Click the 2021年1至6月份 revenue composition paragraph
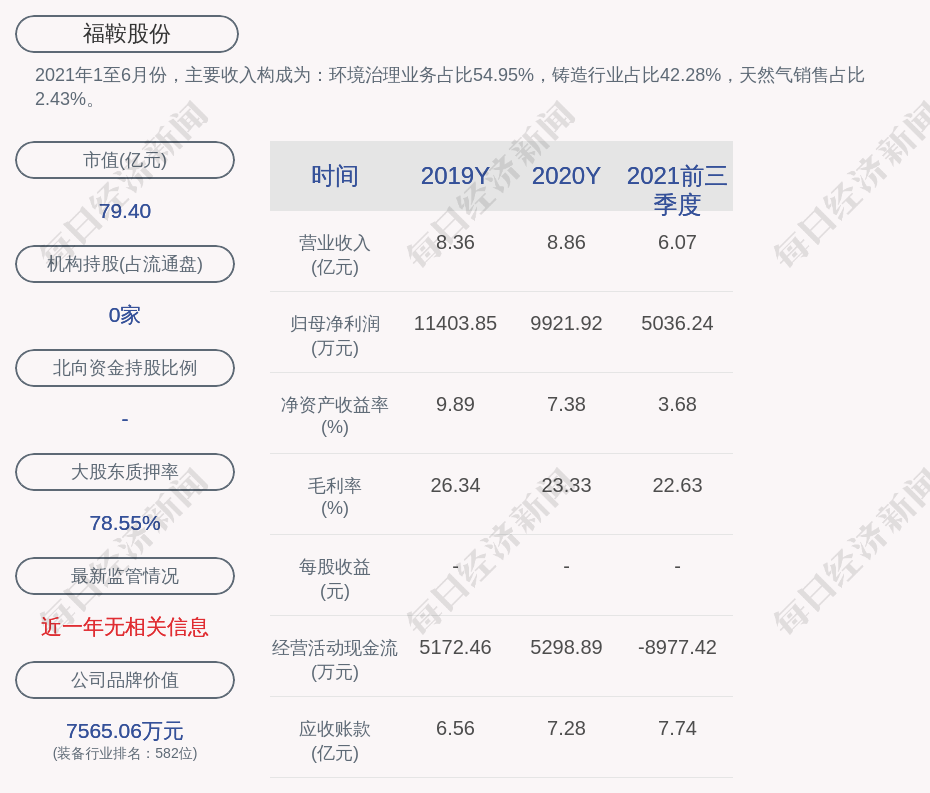The image size is (930, 793). (x=450, y=87)
